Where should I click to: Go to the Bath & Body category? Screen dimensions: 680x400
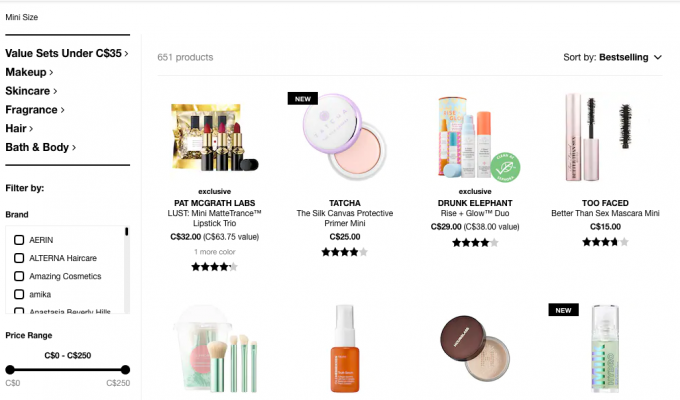(x=41, y=148)
